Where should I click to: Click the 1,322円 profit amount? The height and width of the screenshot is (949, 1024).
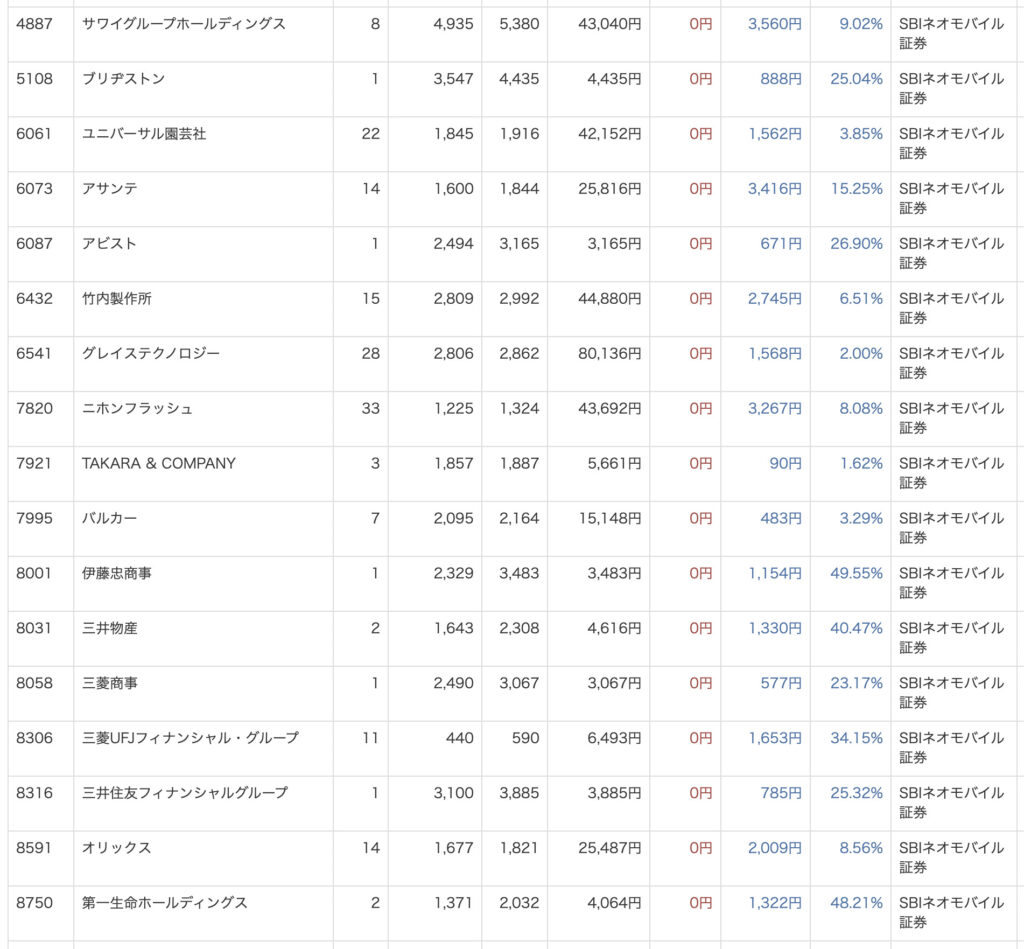click(775, 902)
